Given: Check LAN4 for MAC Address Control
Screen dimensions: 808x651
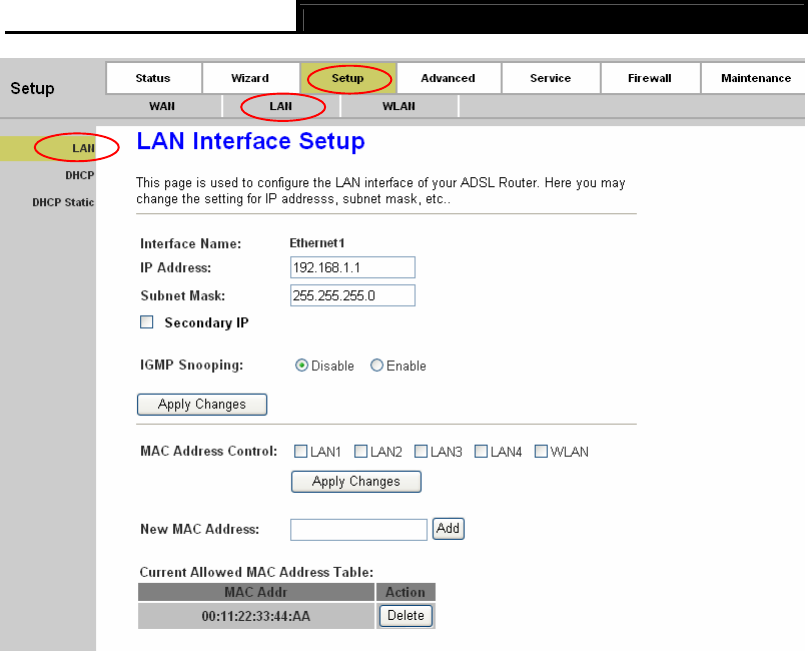Looking at the screenshot, I should (481, 452).
